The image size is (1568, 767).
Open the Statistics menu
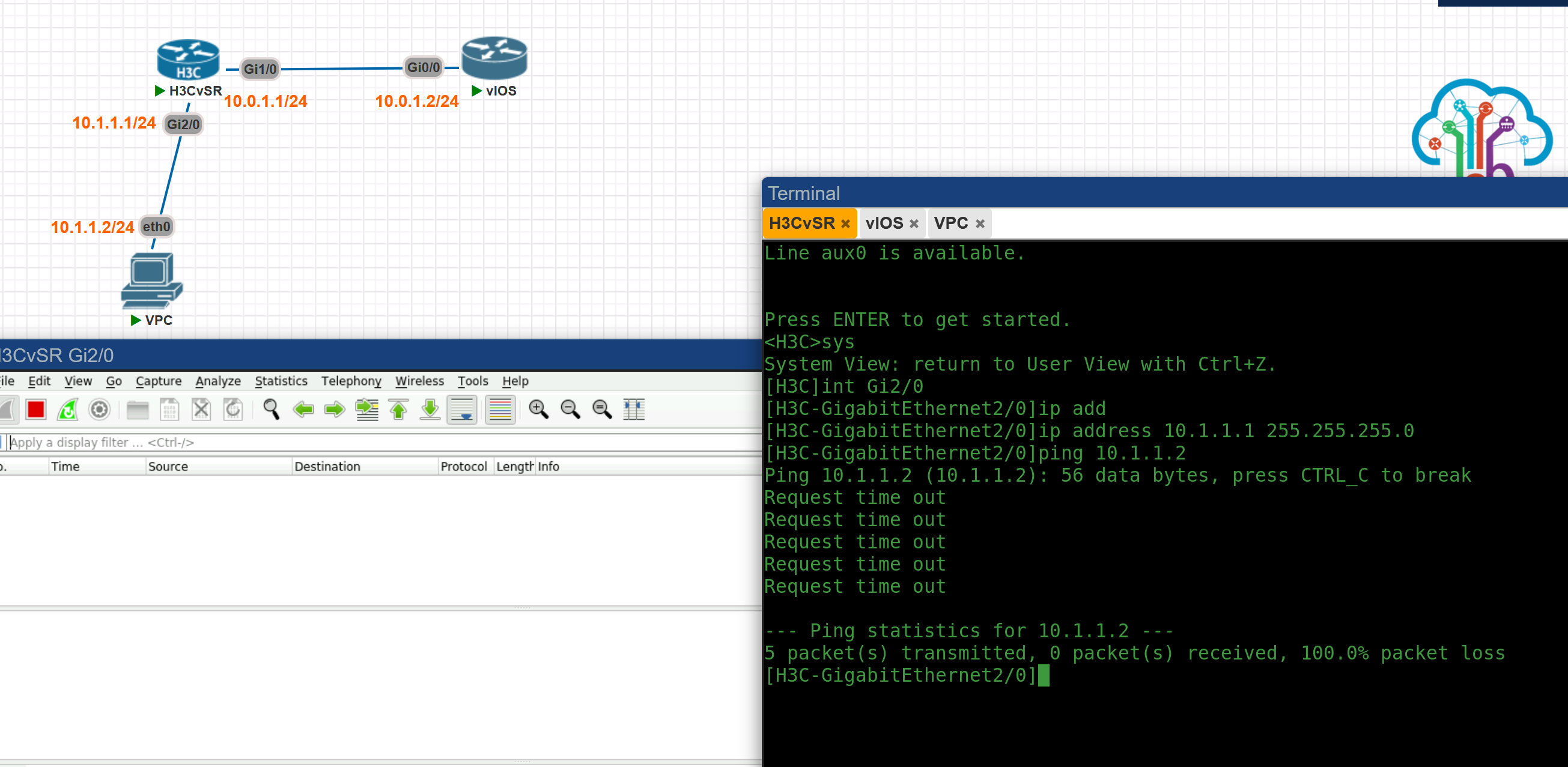pyautogui.click(x=281, y=381)
